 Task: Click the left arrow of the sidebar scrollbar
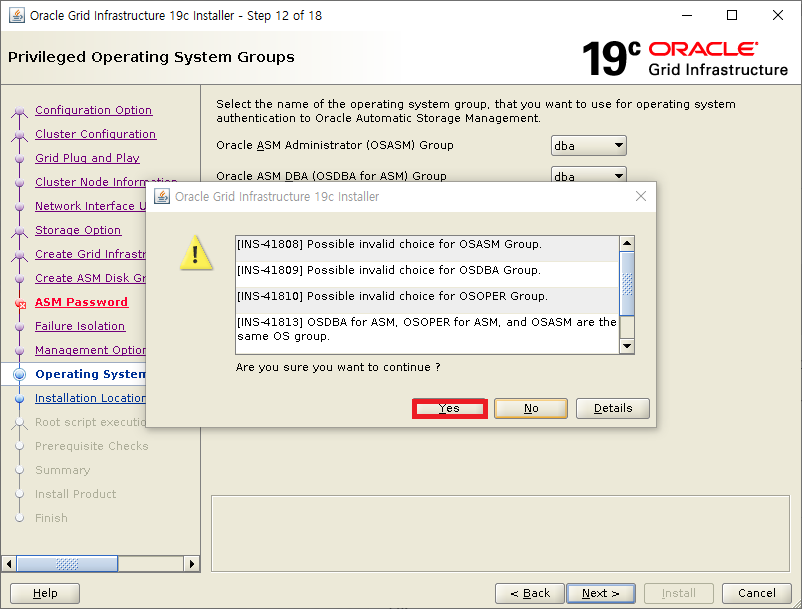[x=9, y=564]
